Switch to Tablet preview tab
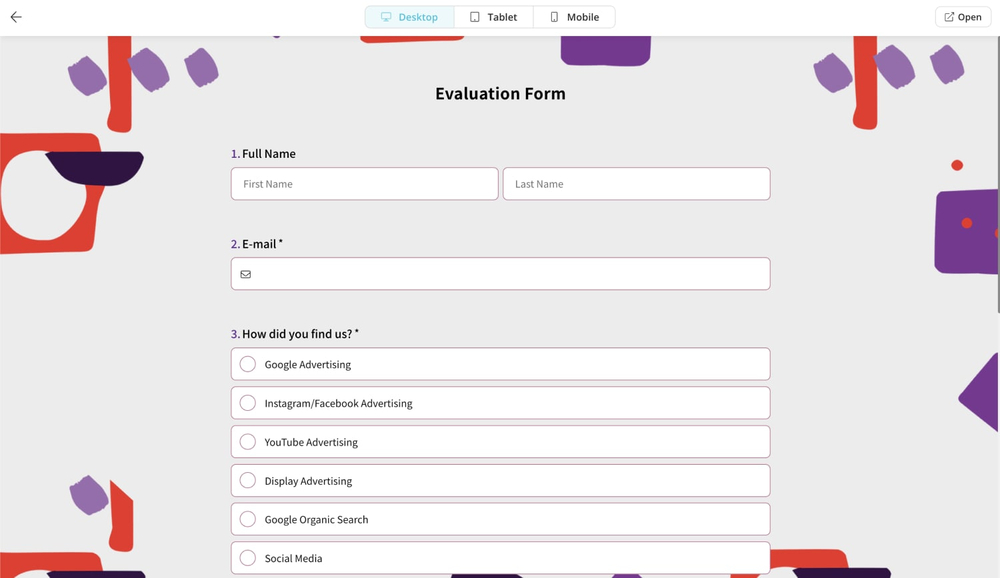 click(494, 17)
